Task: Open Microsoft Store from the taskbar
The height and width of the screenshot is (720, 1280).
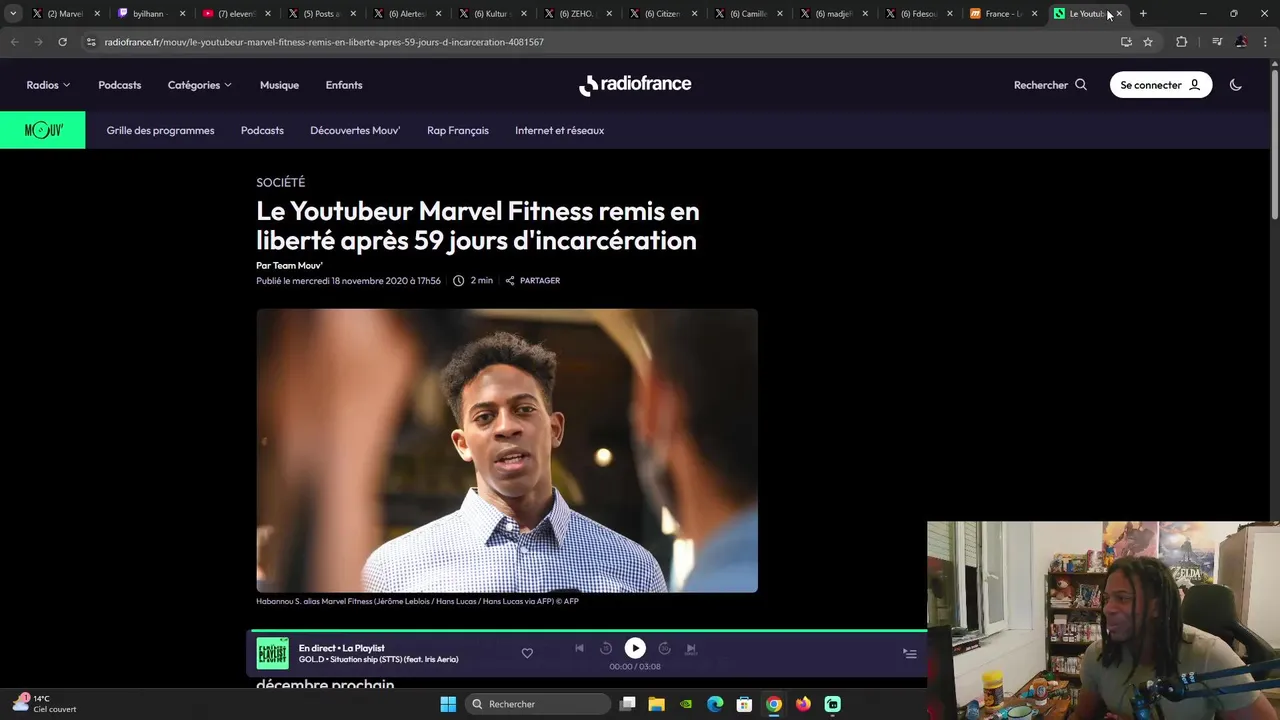Action: (x=745, y=704)
